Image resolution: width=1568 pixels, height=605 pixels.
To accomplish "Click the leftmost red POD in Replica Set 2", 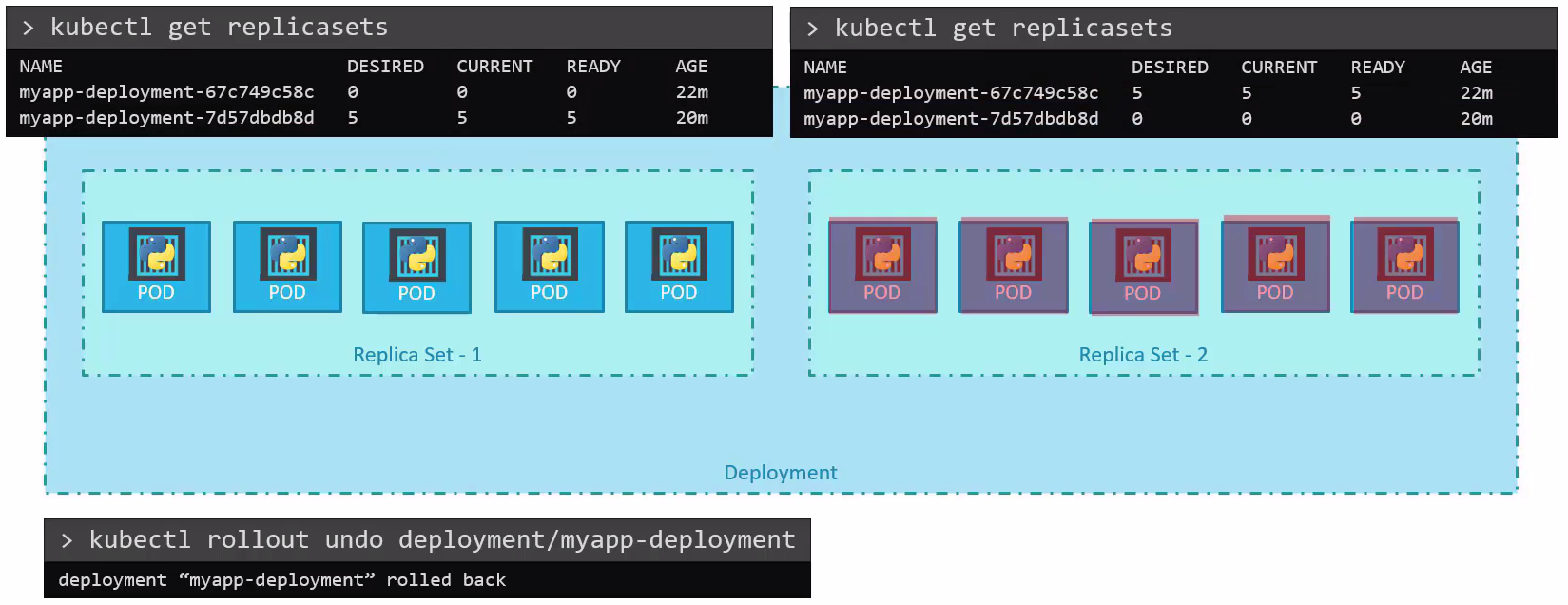I will click(882, 265).
